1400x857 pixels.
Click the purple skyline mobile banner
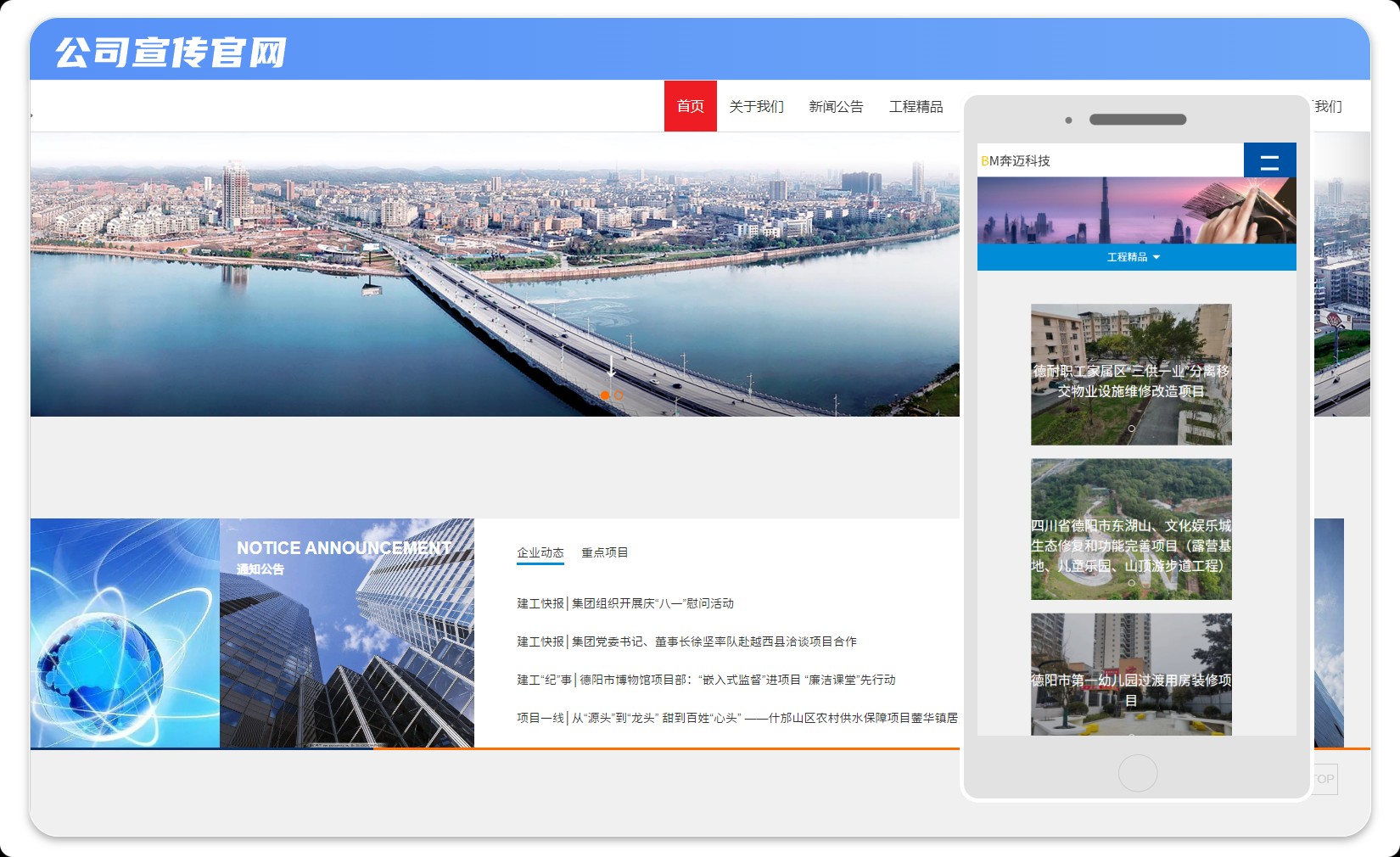coord(1137,210)
